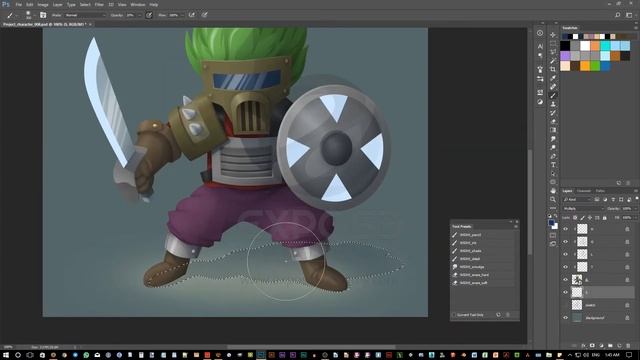Swap foreground and background colors
The width and height of the screenshot is (640, 360).
click(x=556, y=216)
